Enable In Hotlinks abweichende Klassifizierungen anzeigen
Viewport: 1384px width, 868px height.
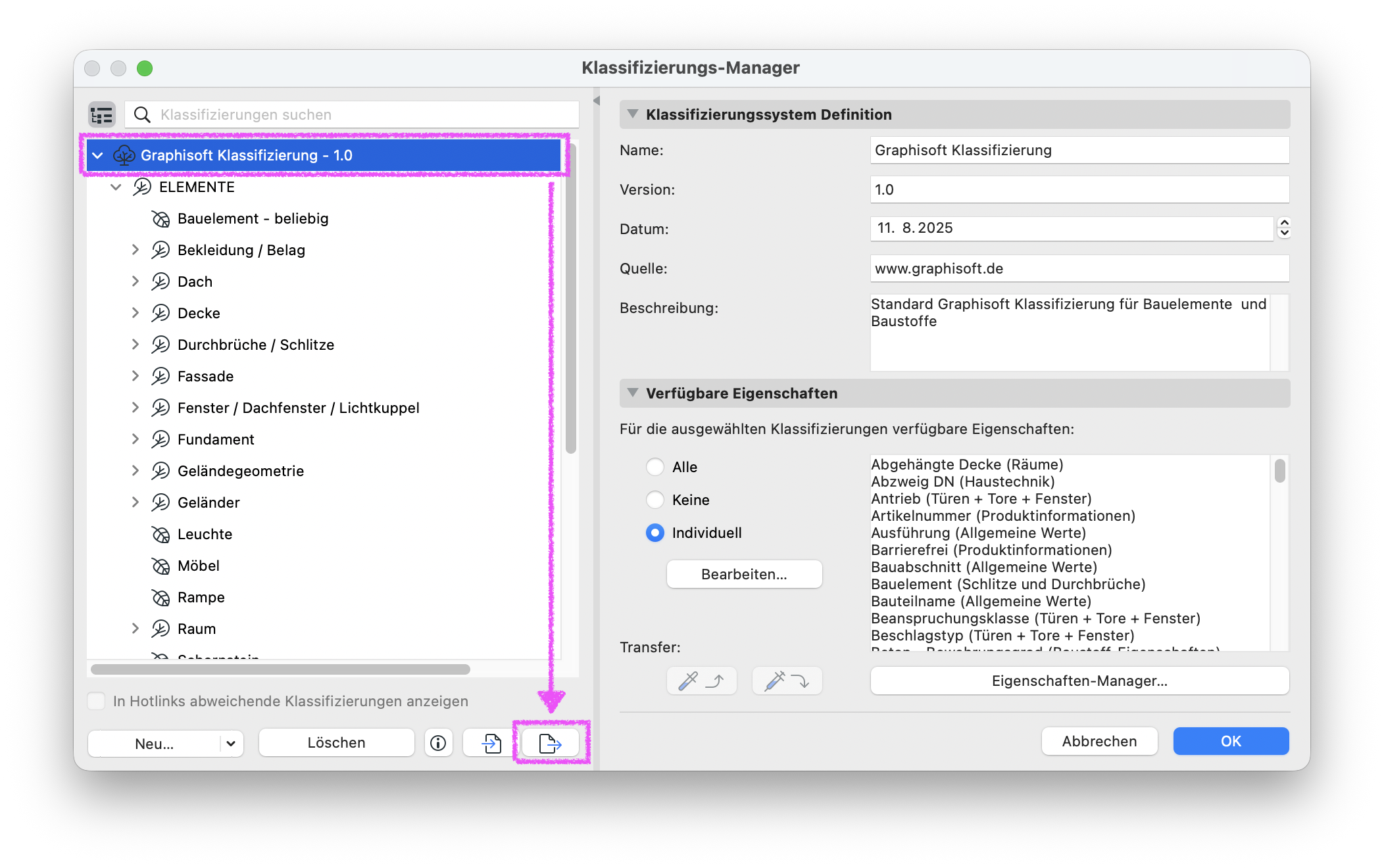(x=96, y=701)
